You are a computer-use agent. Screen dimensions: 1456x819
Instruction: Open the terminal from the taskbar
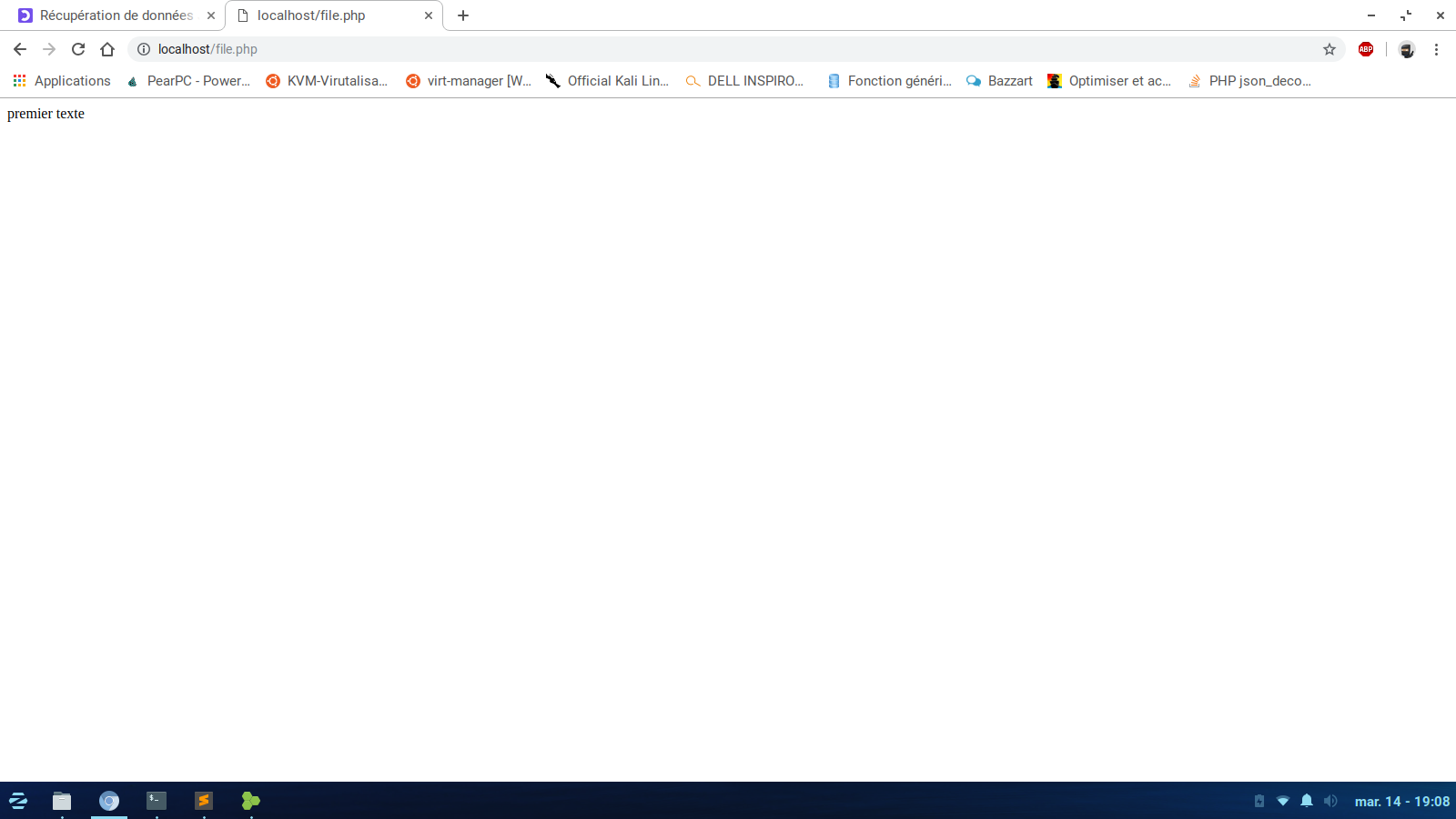click(x=157, y=801)
